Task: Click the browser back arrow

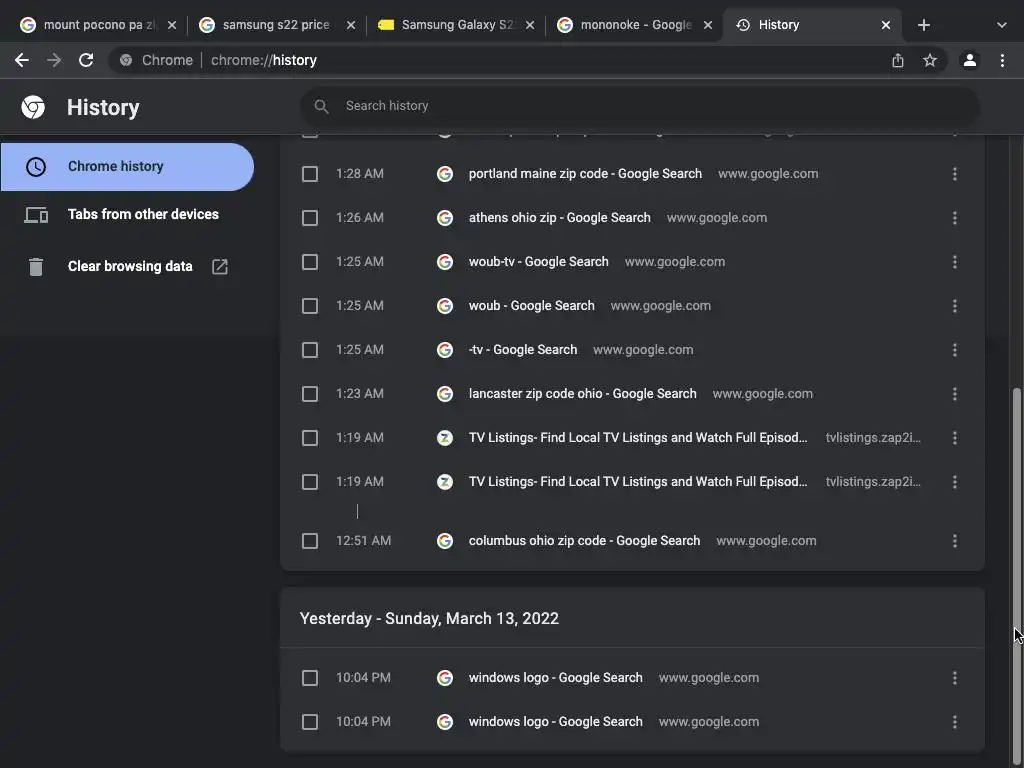Action: 22,60
